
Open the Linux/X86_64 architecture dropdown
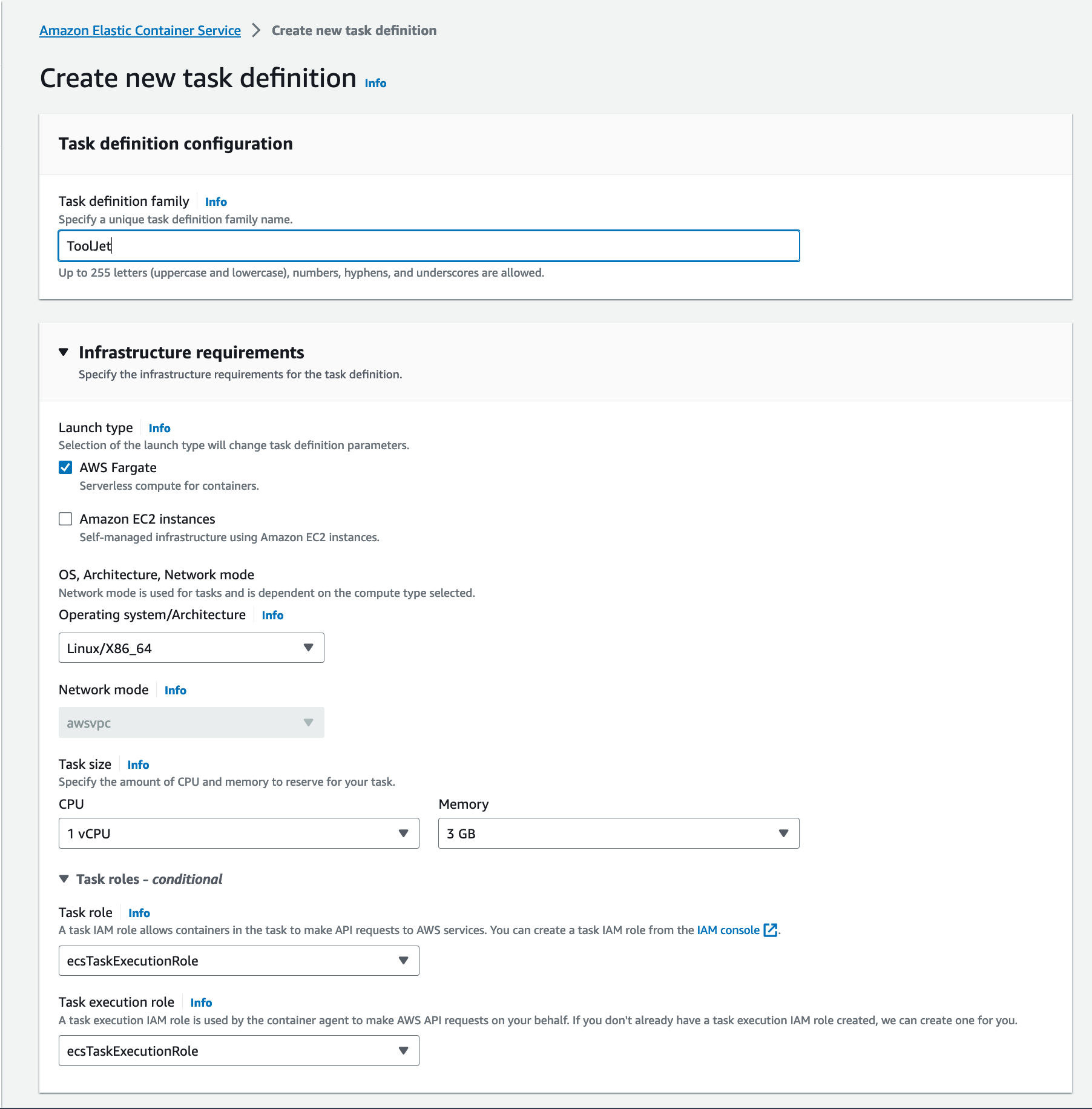[191, 648]
